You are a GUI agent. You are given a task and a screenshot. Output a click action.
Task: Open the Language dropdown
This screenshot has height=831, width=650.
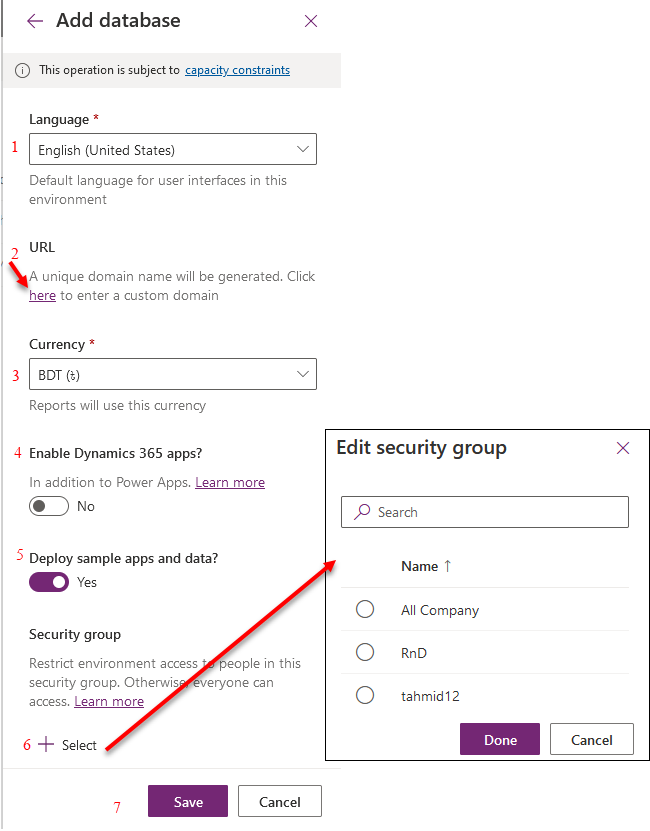[x=173, y=149]
